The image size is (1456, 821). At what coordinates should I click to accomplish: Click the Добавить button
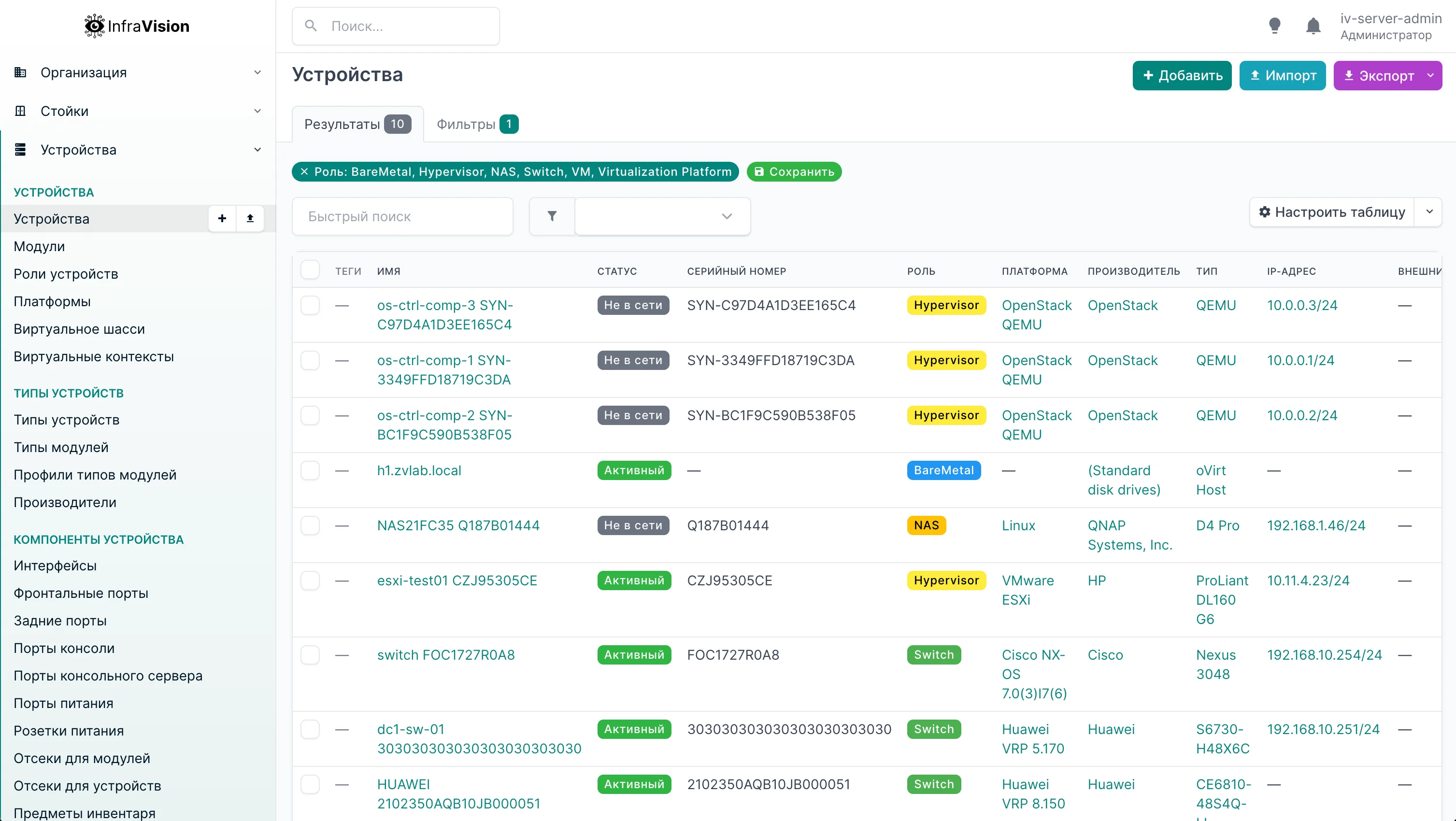tap(1181, 75)
